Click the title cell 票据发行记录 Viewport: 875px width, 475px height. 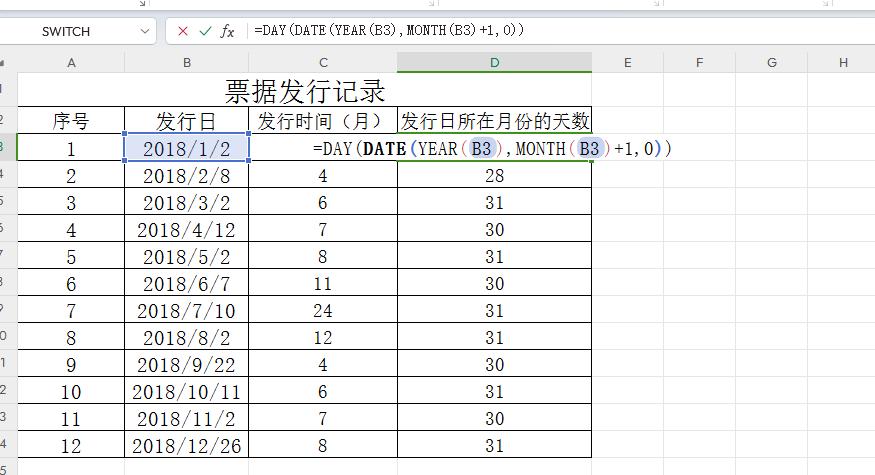pyautogui.click(x=305, y=90)
